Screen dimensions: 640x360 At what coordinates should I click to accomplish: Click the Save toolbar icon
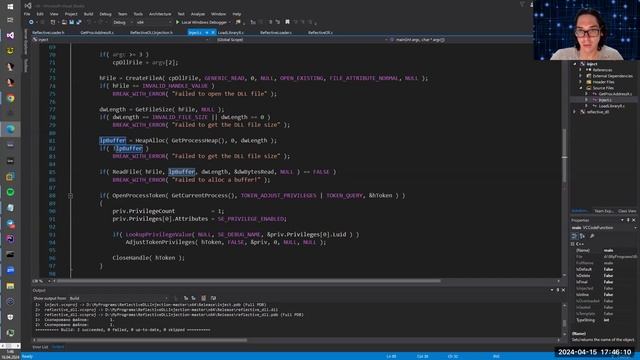click(x=71, y=22)
